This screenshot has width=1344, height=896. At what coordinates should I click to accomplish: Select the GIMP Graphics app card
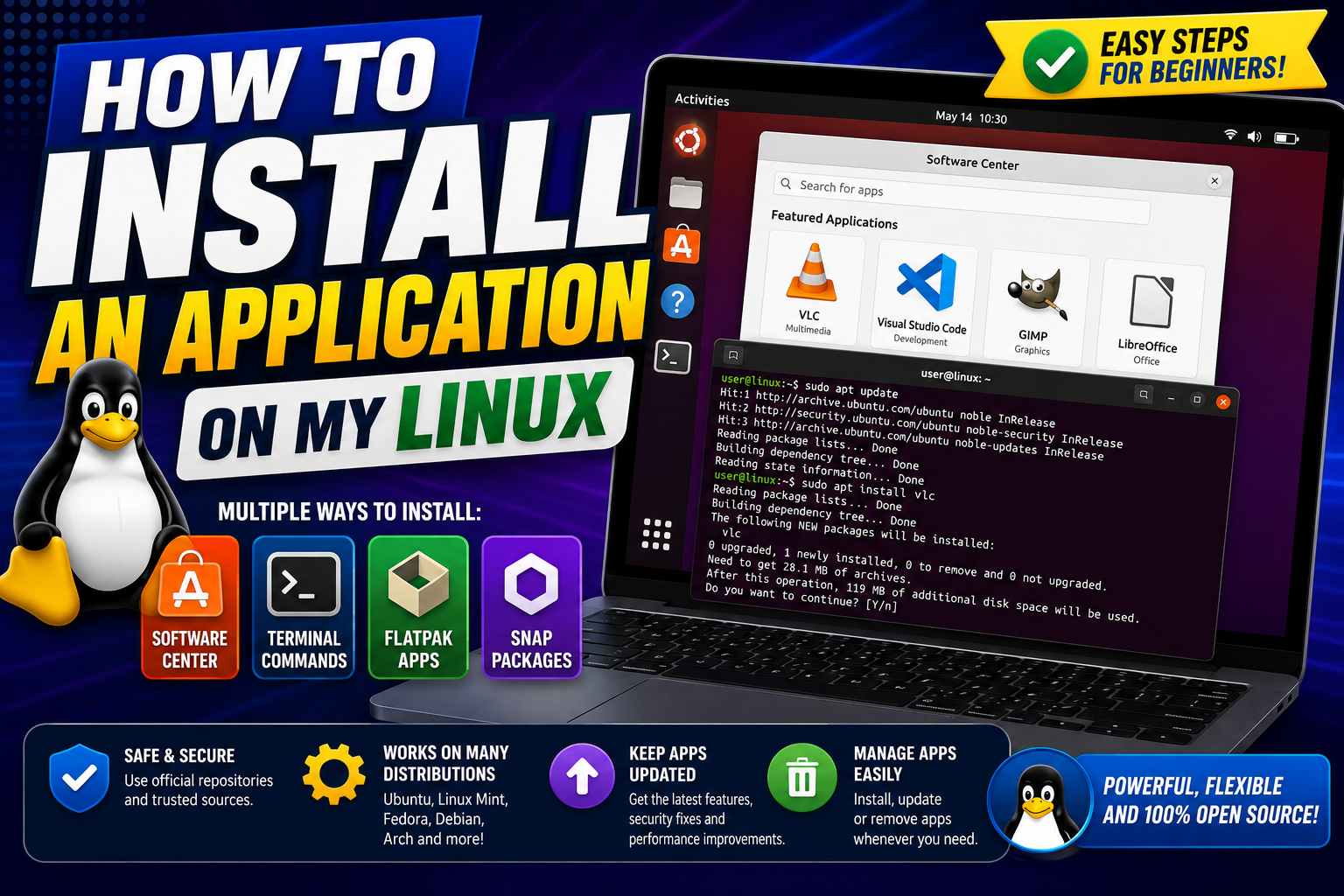1035,306
